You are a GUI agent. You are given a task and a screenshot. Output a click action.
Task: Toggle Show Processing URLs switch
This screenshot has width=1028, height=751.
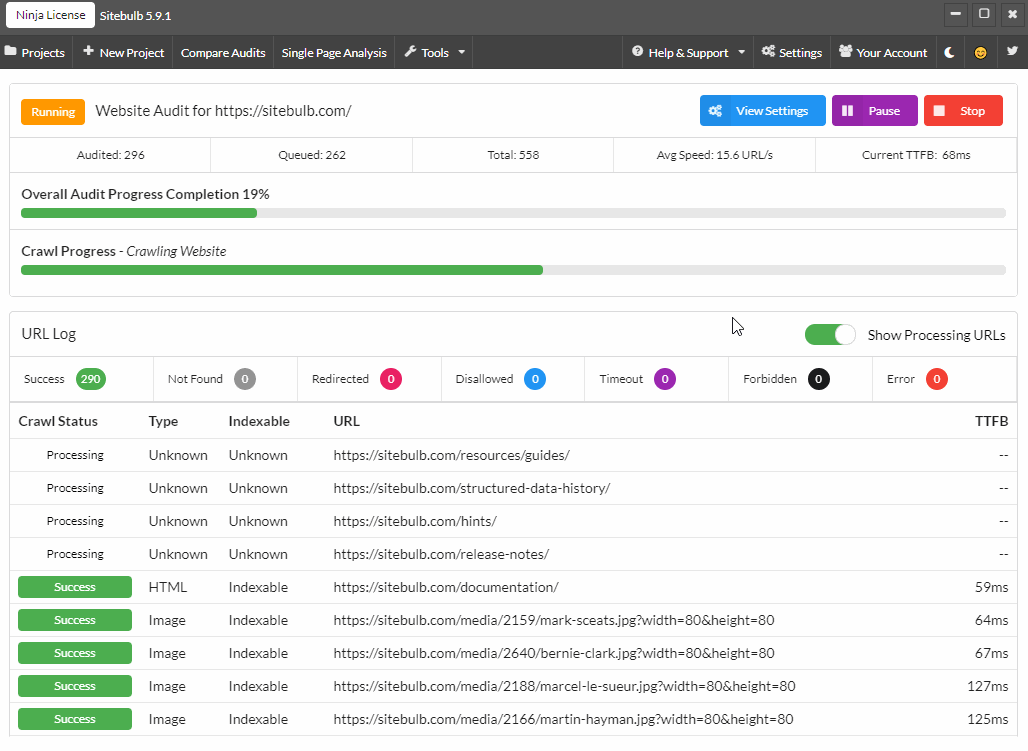830,335
